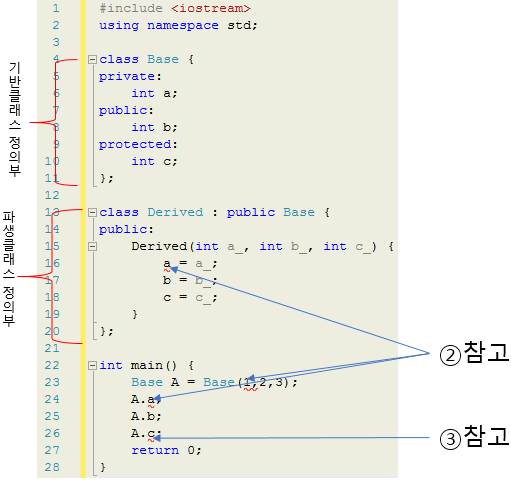The width and height of the screenshot is (511, 480).
Task: Click 'Base A' declaration on line 23
Action: 155,382
